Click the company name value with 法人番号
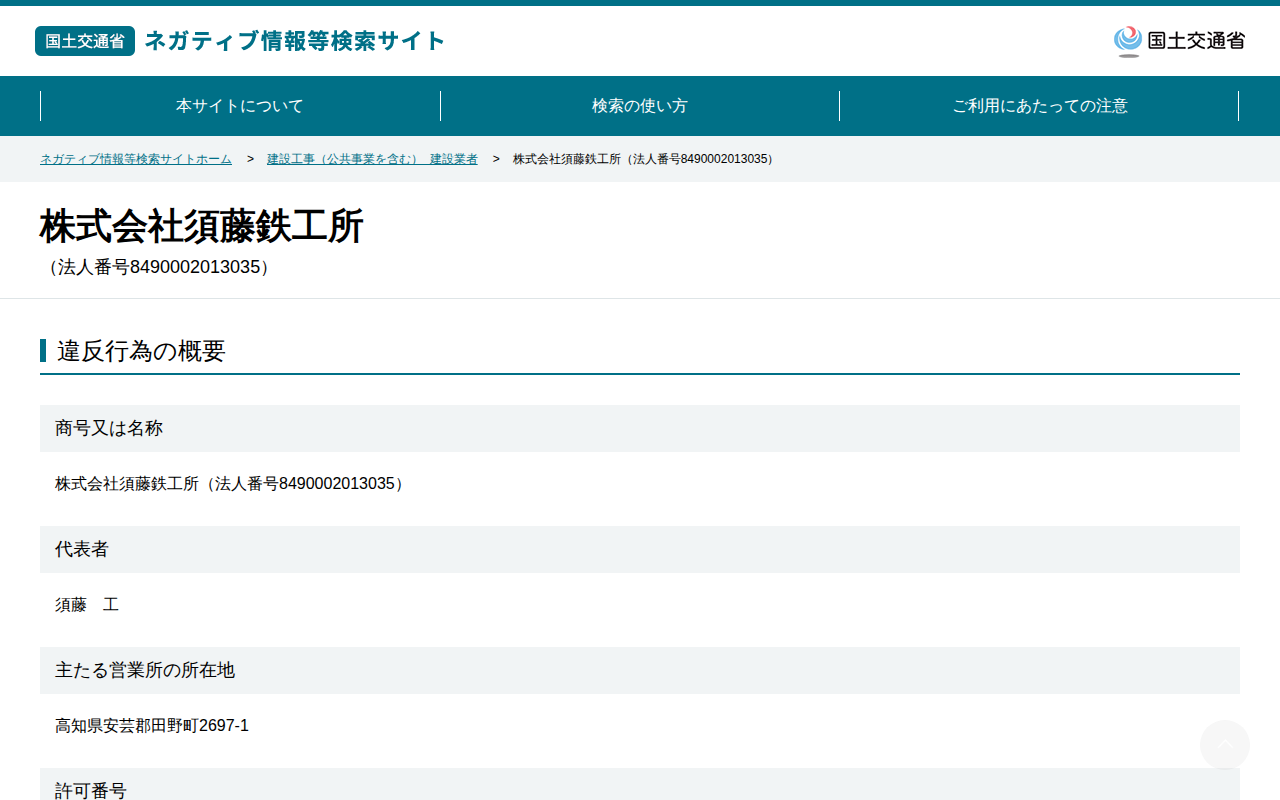The height and width of the screenshot is (800, 1280). [231, 484]
